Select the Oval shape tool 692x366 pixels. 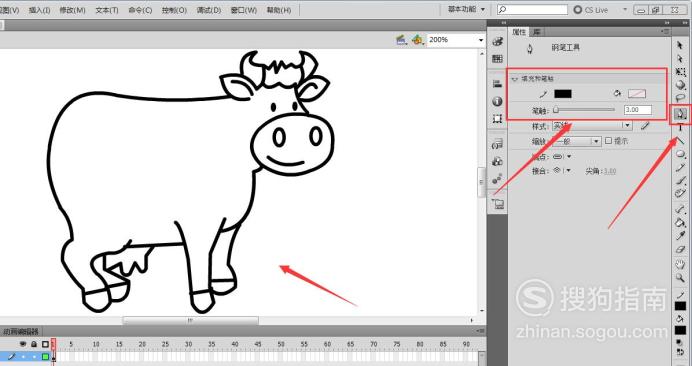pyautogui.click(x=681, y=154)
